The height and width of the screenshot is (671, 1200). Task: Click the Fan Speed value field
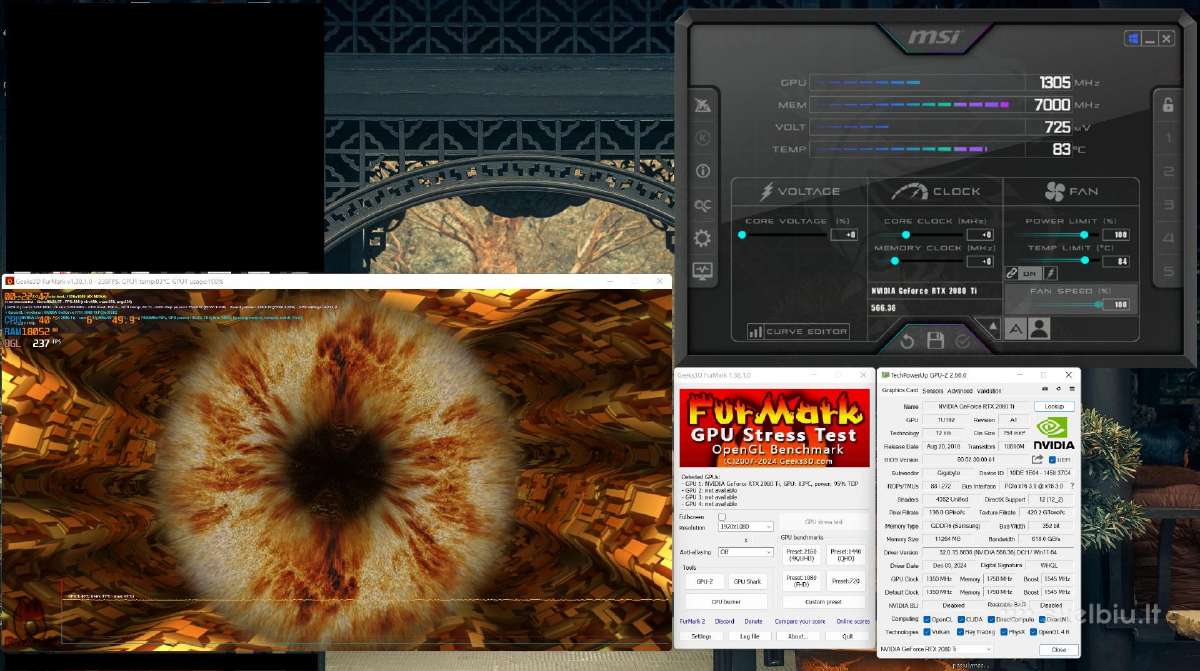pyautogui.click(x=1117, y=305)
